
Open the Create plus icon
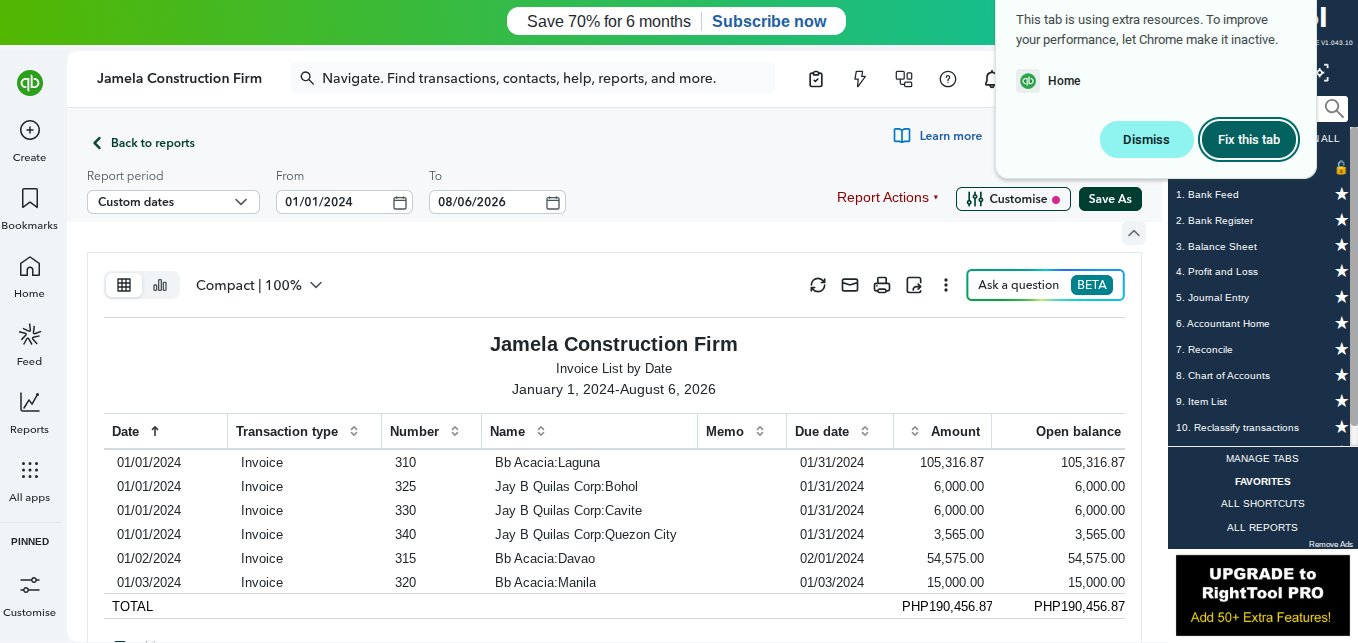[30, 130]
